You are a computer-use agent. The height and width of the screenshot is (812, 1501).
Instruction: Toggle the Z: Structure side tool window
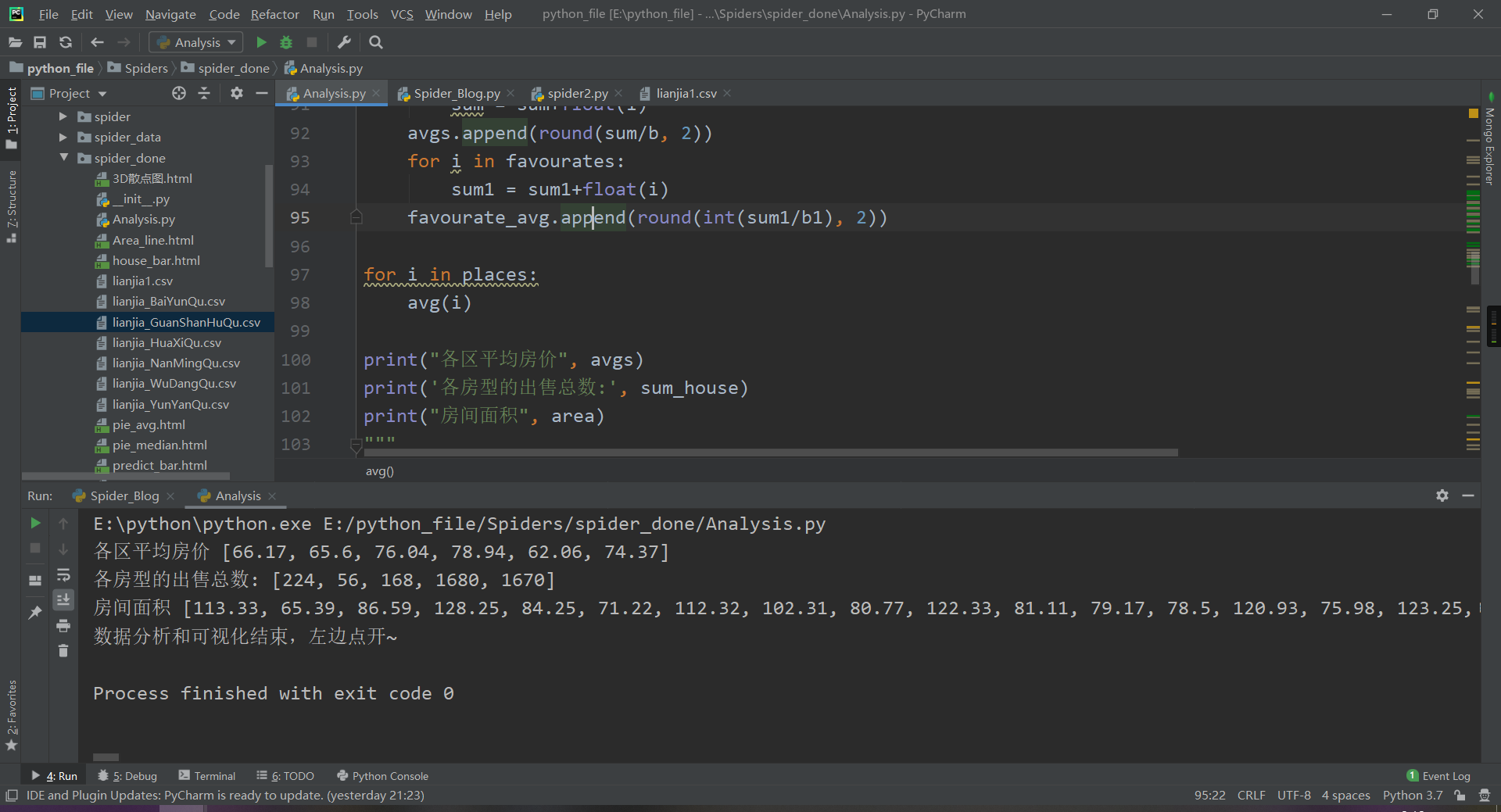[x=11, y=206]
